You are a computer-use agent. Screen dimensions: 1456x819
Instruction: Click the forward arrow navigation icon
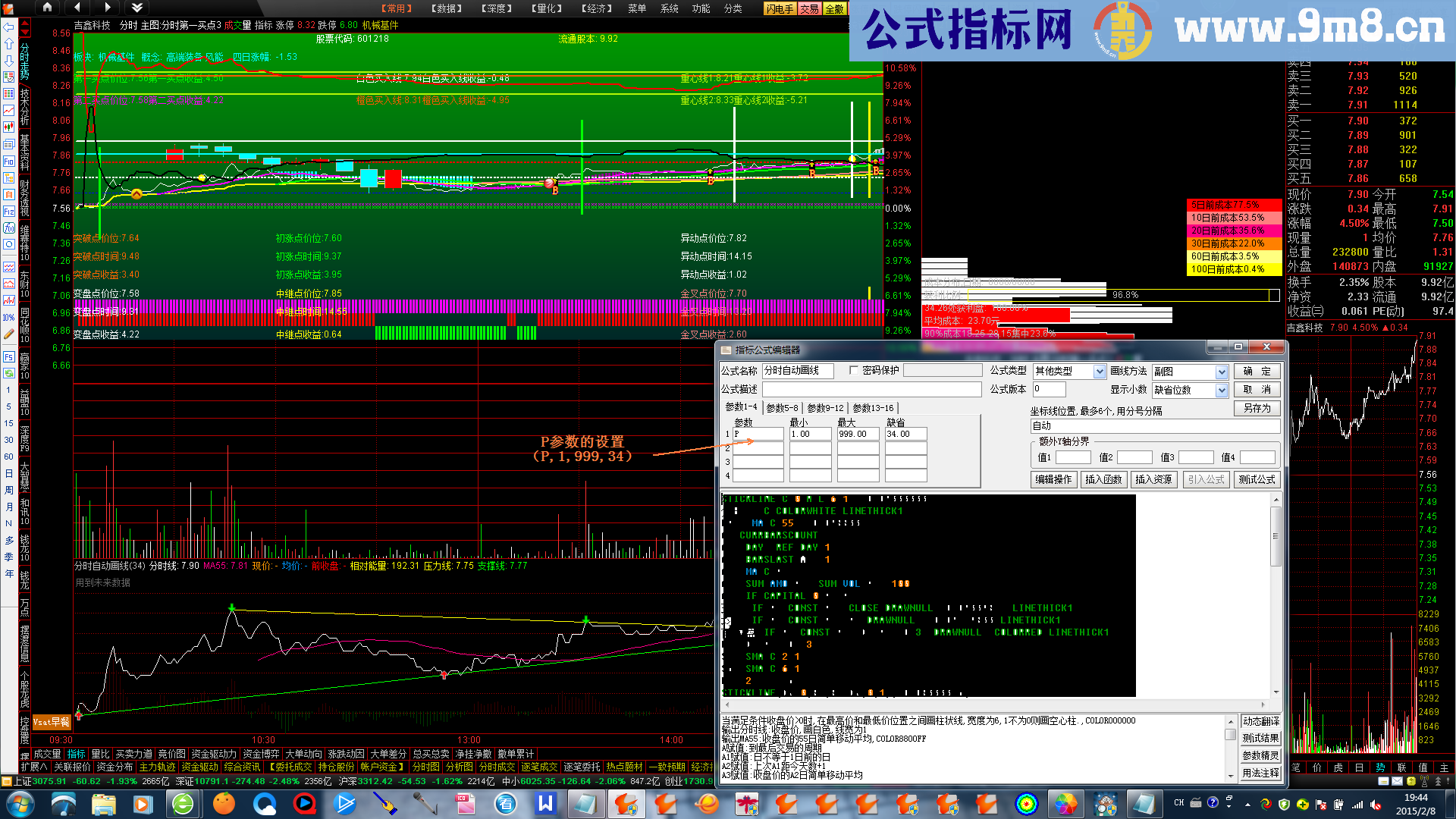point(107,8)
